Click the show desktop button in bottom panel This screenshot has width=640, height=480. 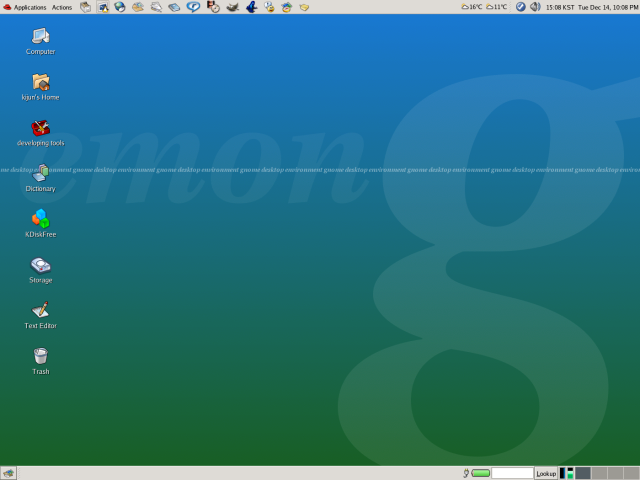click(x=8, y=473)
